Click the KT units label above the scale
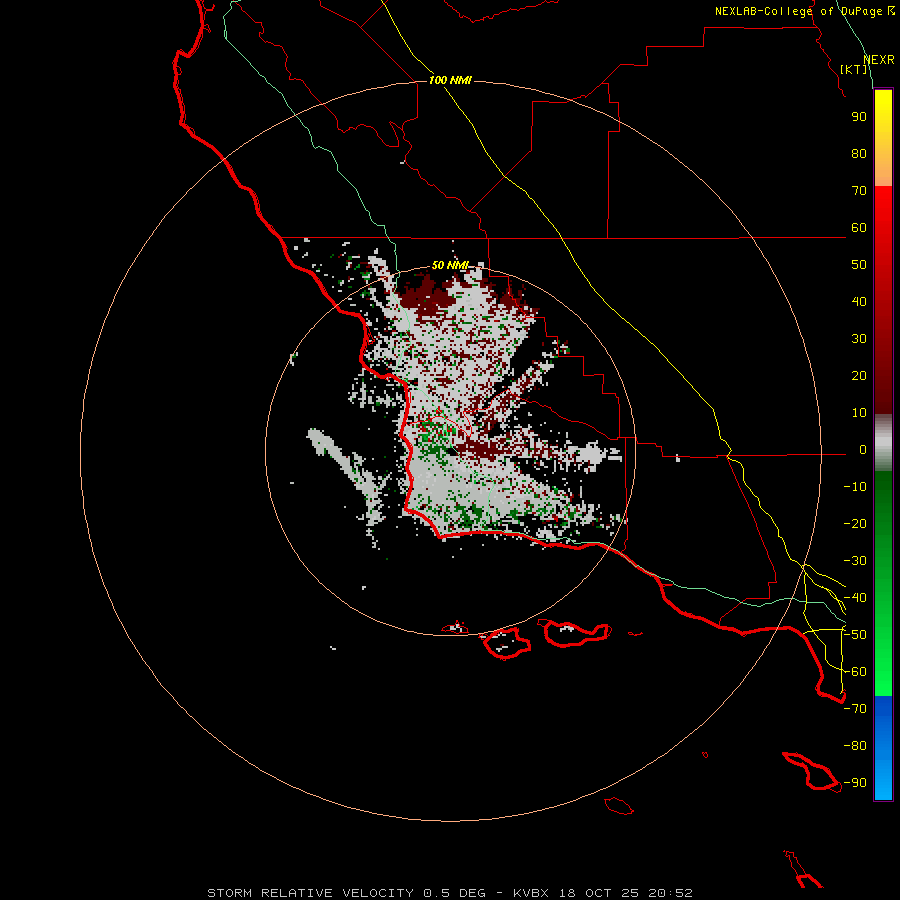900x900 pixels. [x=854, y=69]
